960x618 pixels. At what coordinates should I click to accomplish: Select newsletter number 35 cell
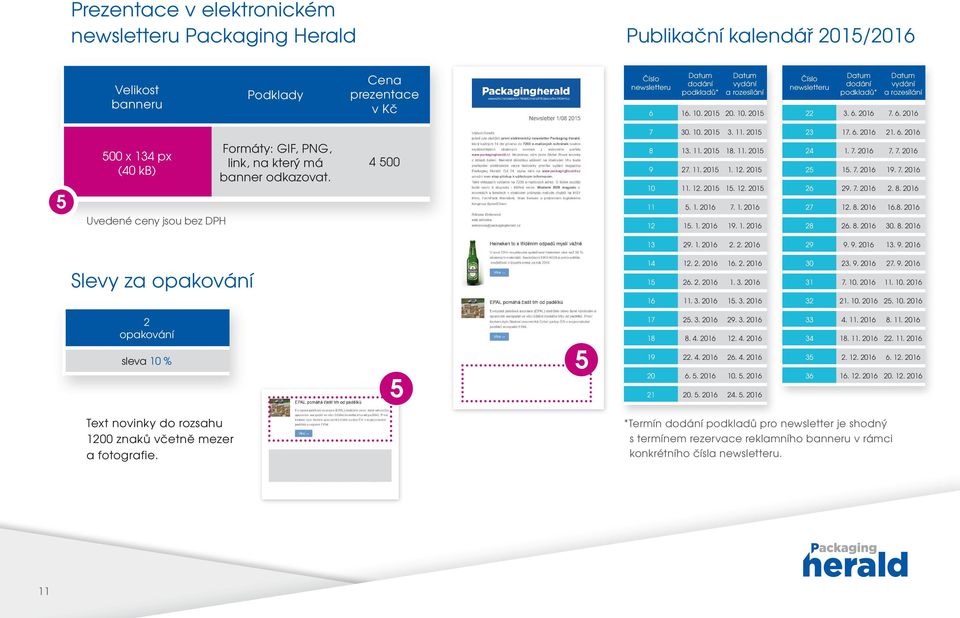tap(809, 357)
